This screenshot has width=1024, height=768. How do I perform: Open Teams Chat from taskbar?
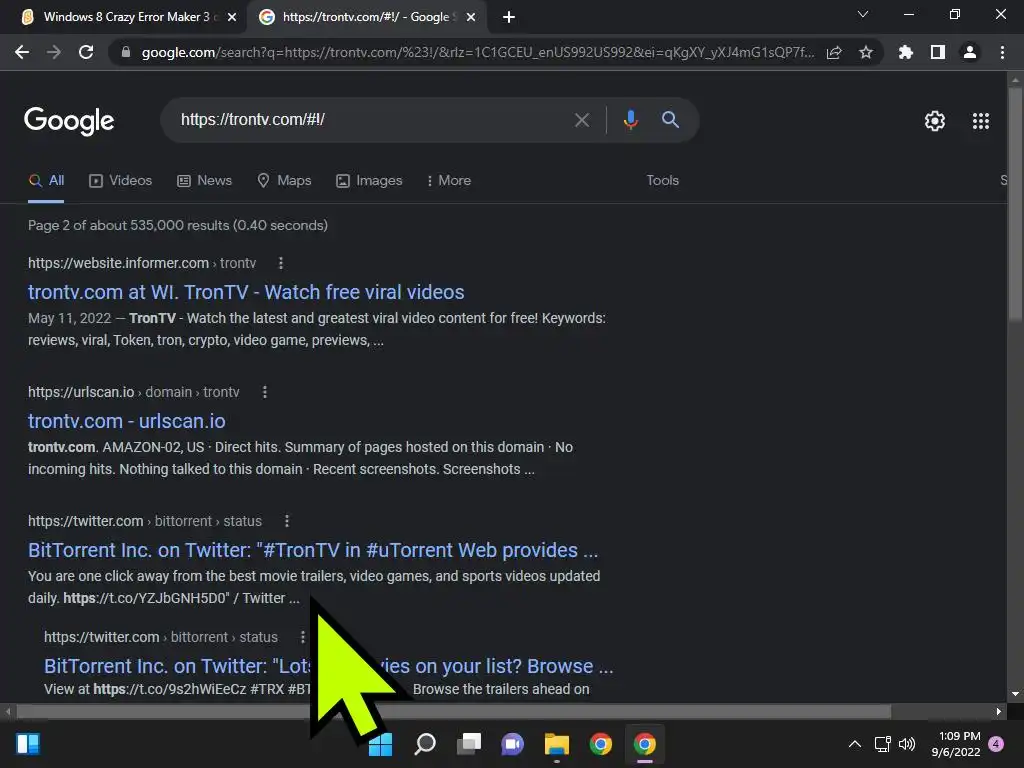tap(513, 744)
